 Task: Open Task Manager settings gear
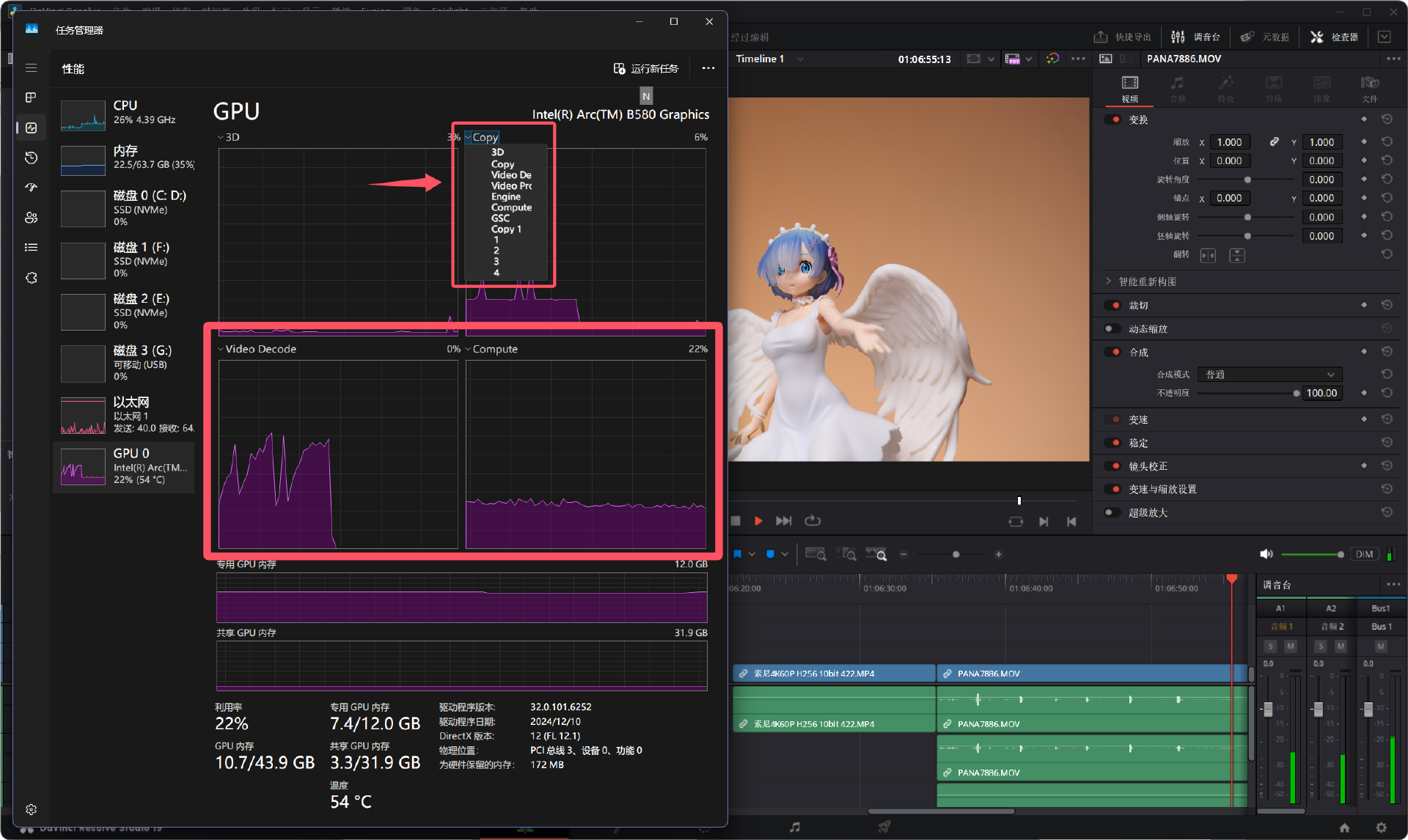pos(31,809)
